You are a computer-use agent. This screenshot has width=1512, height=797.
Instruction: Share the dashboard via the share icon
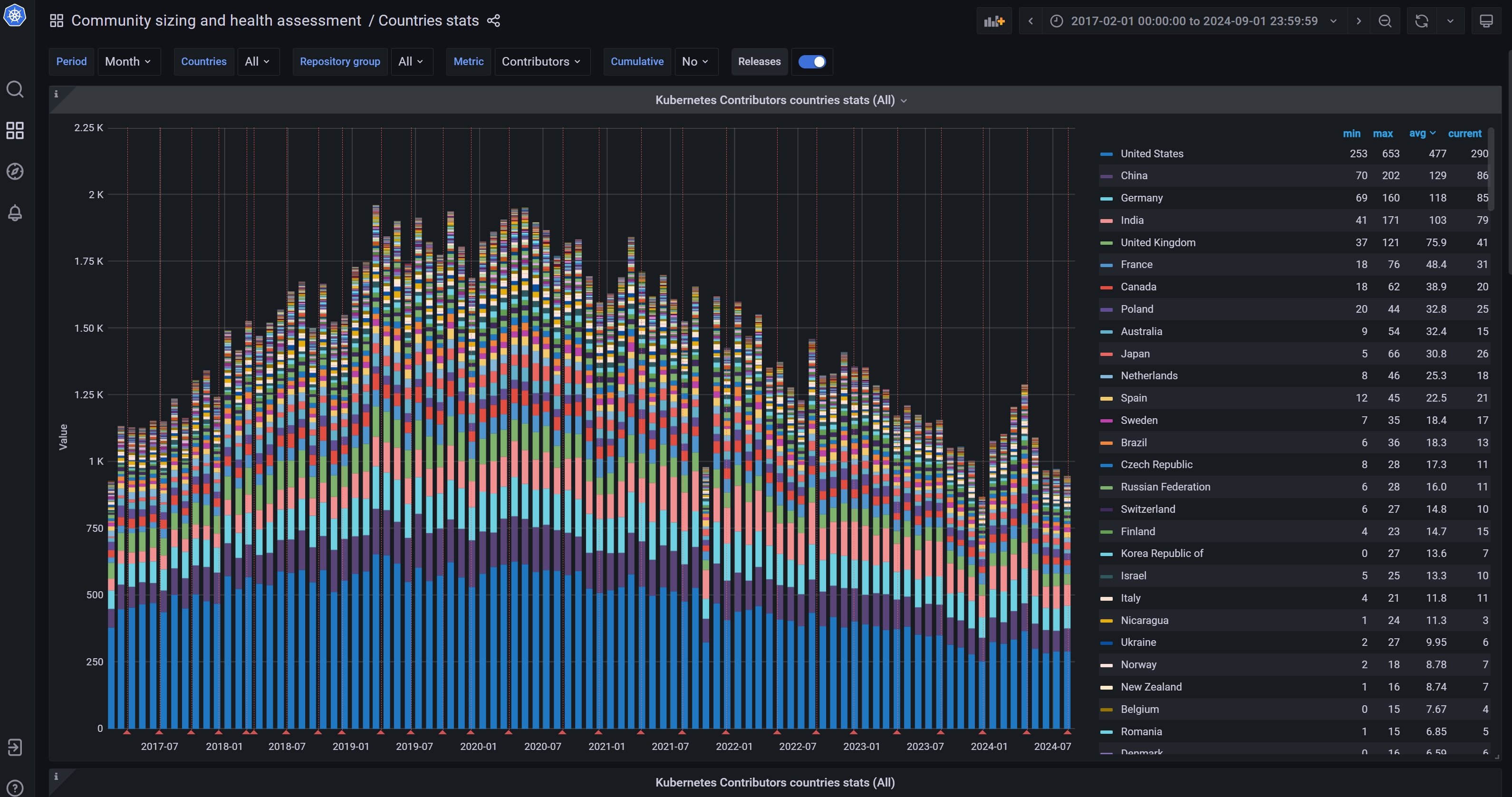pos(493,20)
